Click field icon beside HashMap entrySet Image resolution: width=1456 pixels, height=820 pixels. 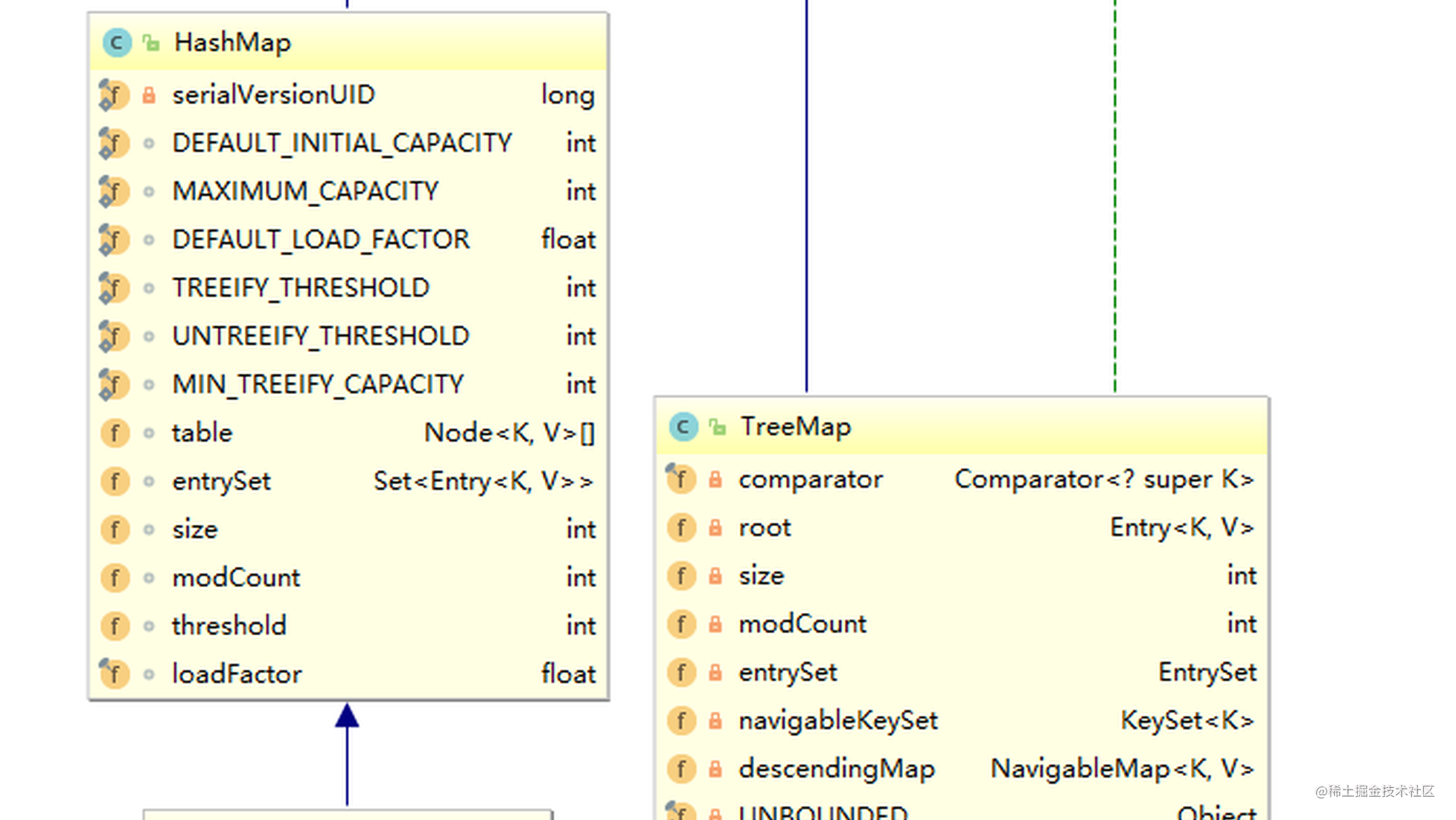click(x=115, y=481)
